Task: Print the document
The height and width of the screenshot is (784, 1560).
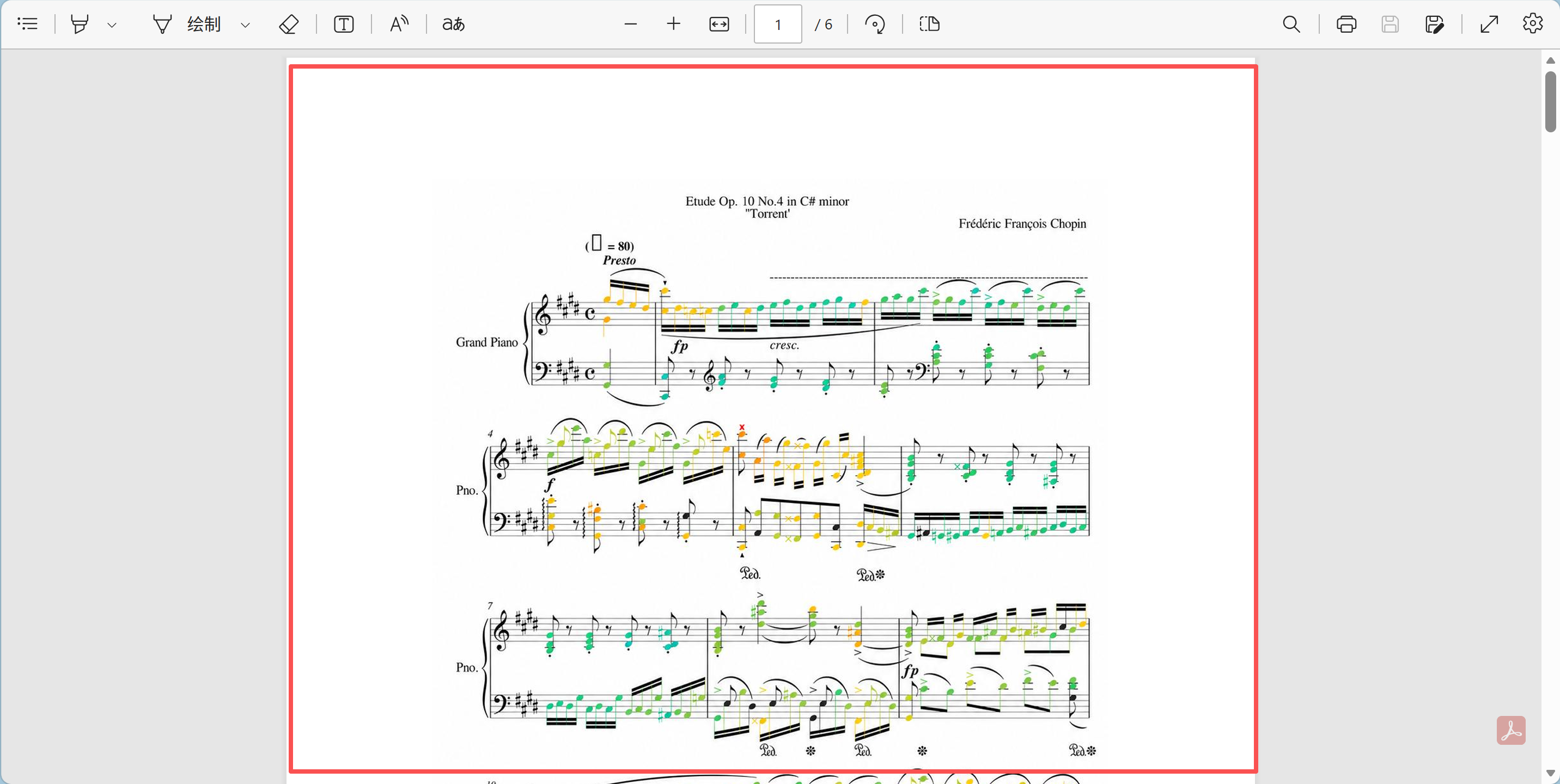Action: pyautogui.click(x=1346, y=24)
